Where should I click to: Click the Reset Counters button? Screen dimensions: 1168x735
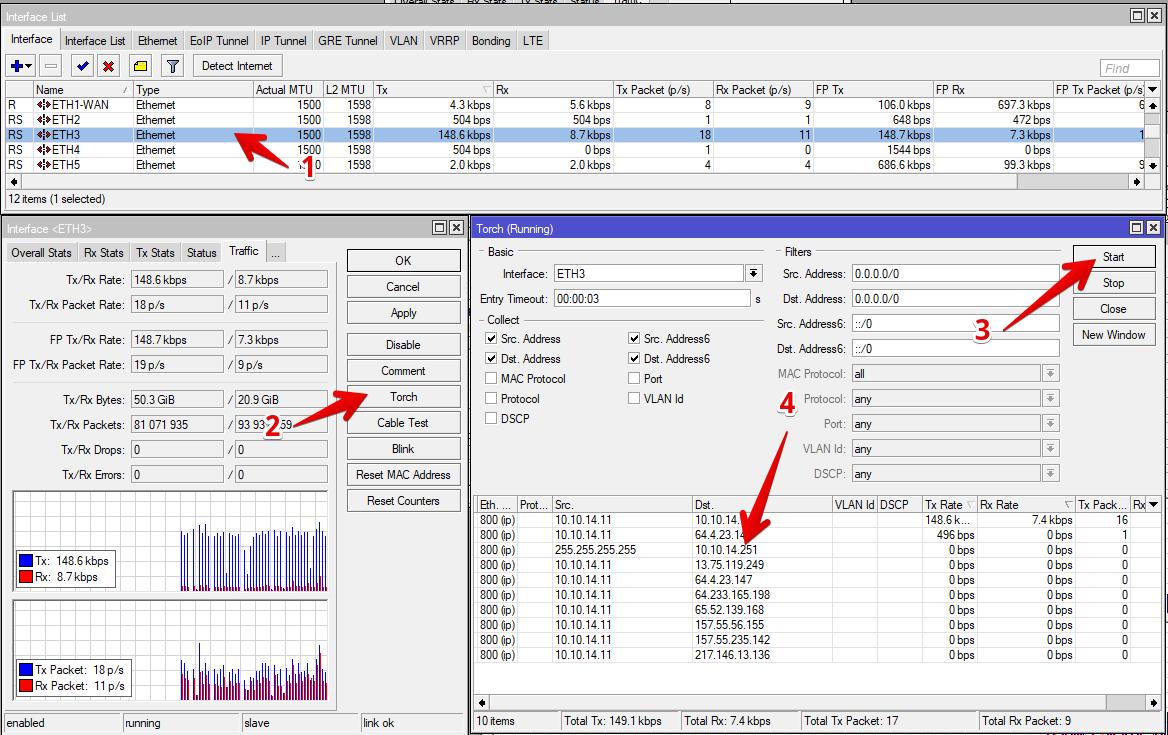[x=403, y=501]
